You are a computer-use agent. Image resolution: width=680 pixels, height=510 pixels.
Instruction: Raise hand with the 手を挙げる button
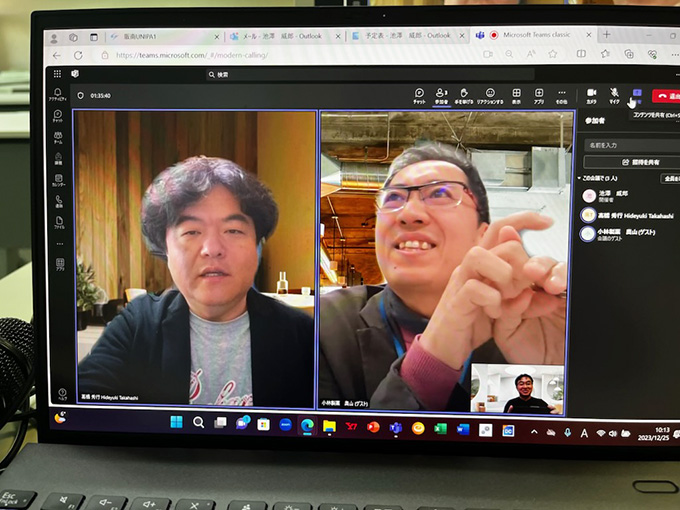tap(464, 96)
